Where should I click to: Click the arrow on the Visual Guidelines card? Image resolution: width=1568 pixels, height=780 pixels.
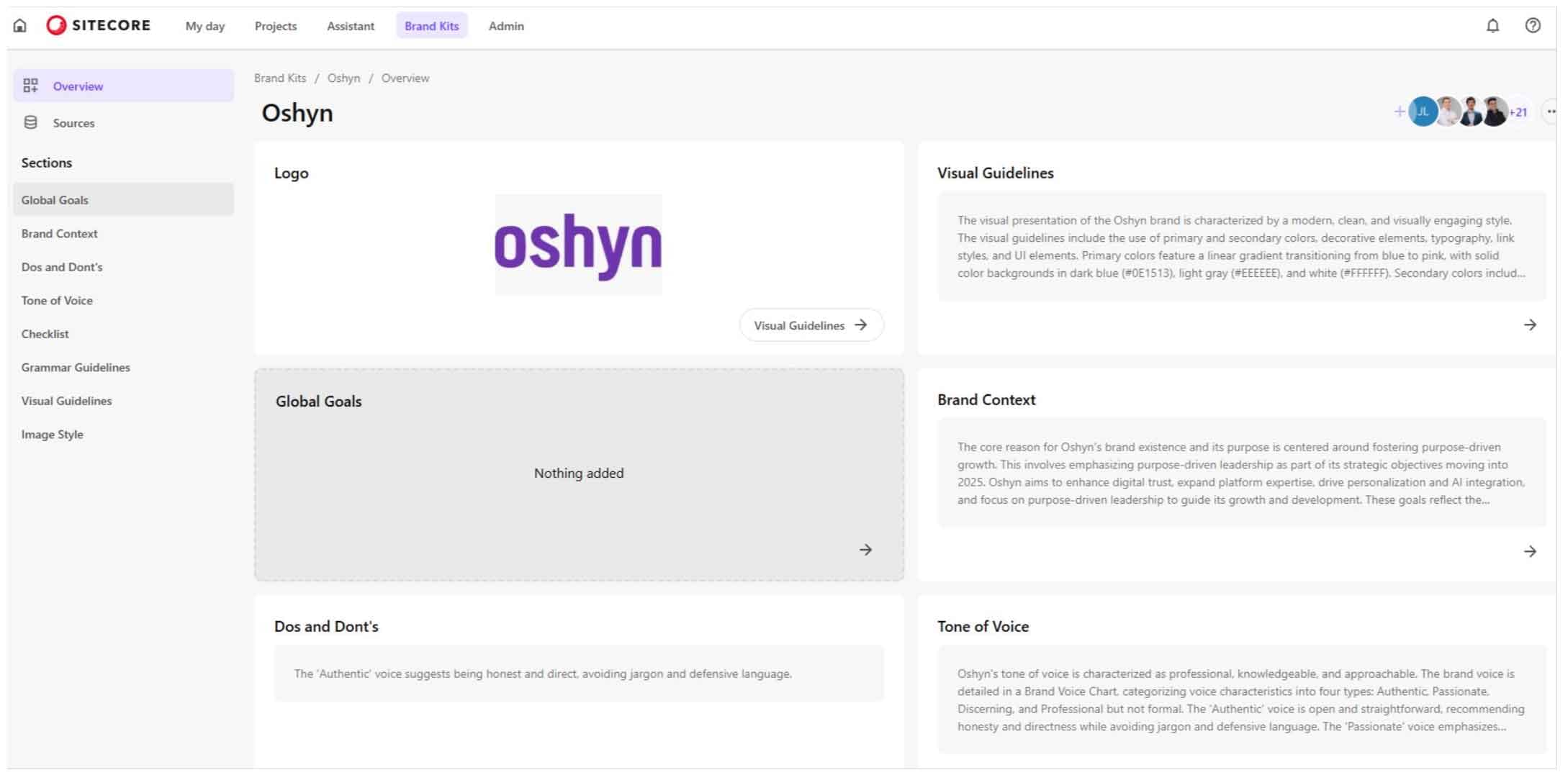pyautogui.click(x=1530, y=325)
